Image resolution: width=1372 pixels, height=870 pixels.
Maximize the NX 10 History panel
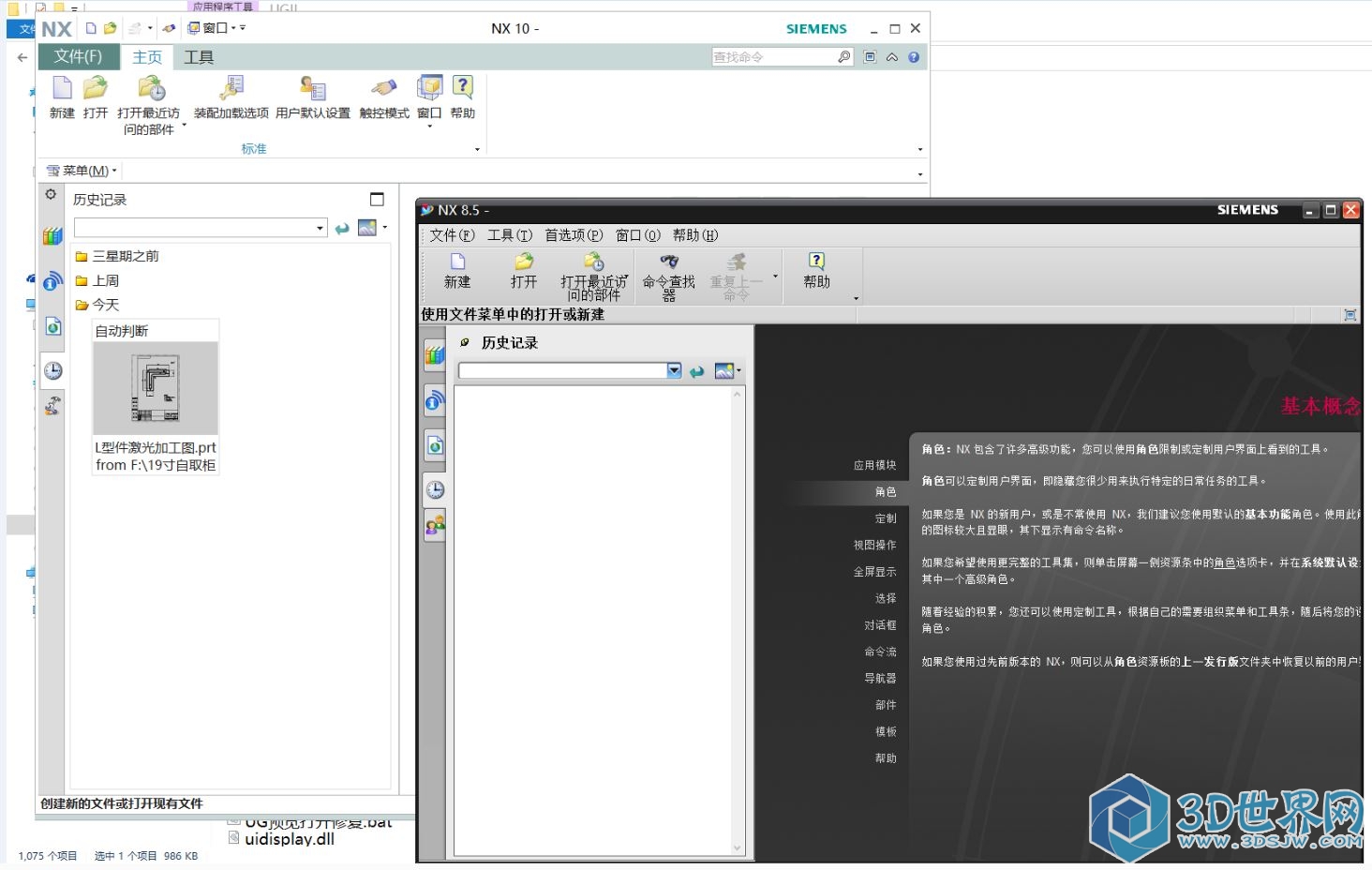tap(377, 199)
